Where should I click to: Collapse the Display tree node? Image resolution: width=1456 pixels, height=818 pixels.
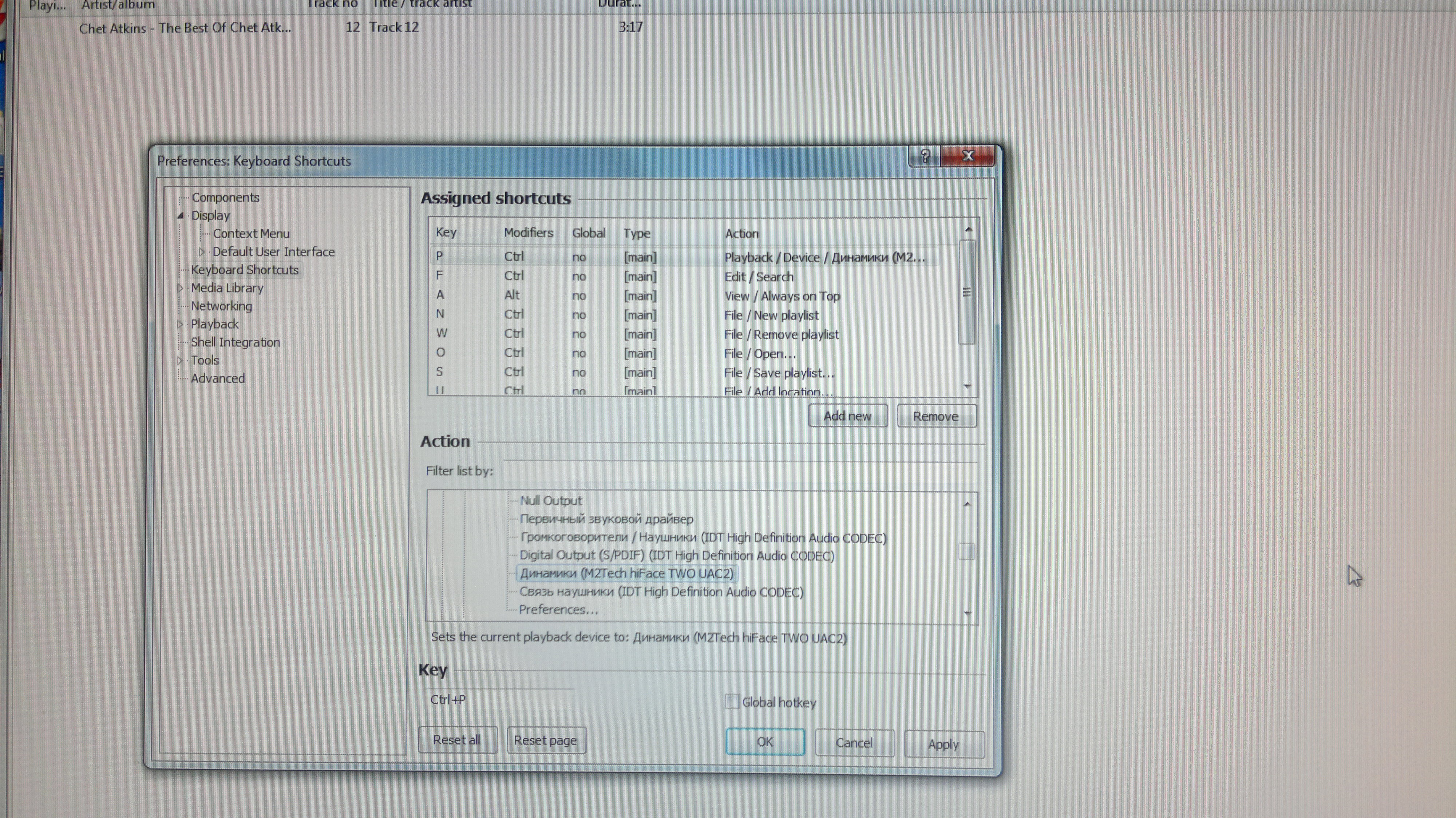(180, 215)
